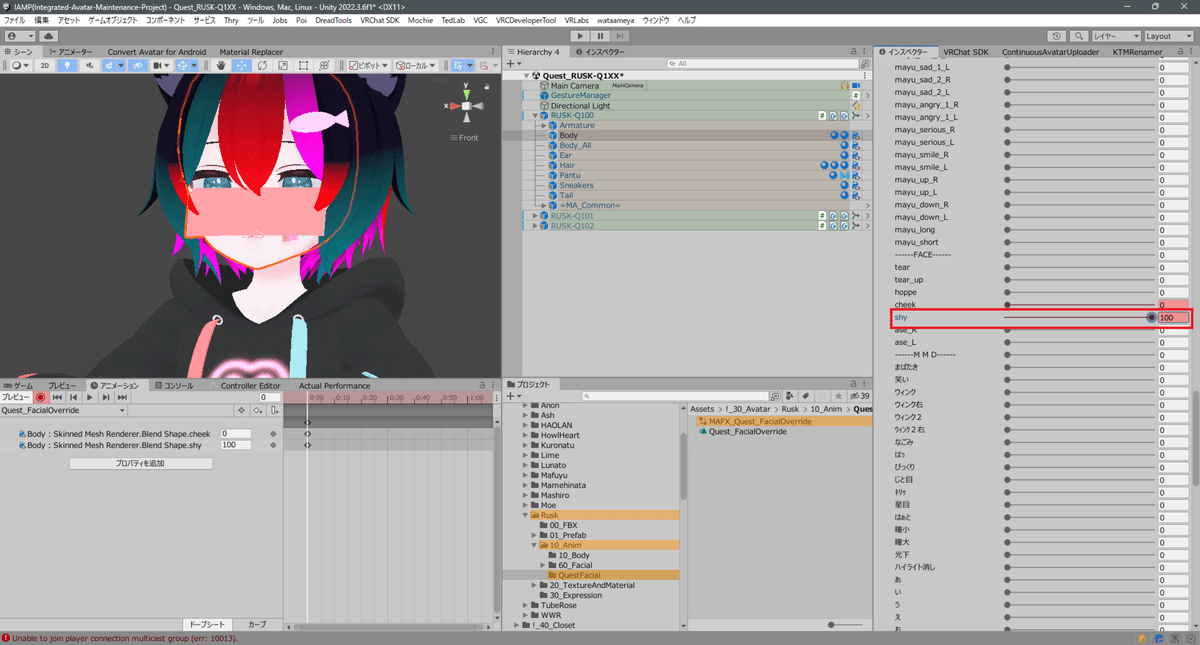Expand the Armature object in Hierarchy
Image resolution: width=1200 pixels, height=645 pixels.
coord(544,126)
